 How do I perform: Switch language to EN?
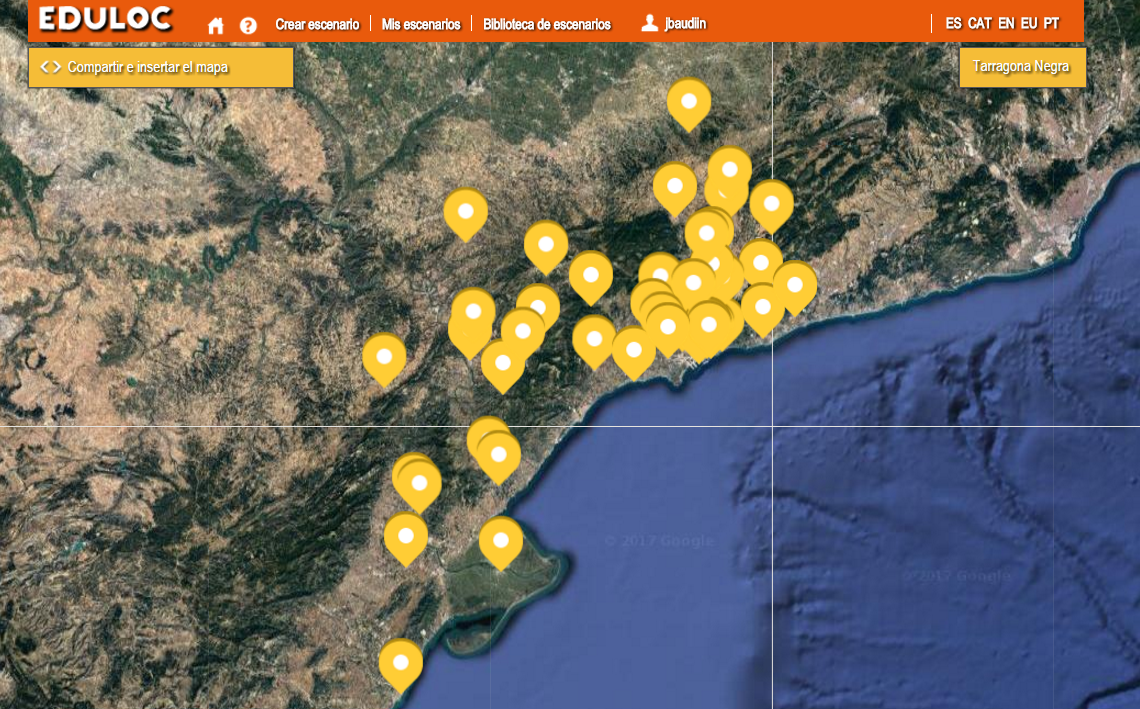pyautogui.click(x=1006, y=23)
